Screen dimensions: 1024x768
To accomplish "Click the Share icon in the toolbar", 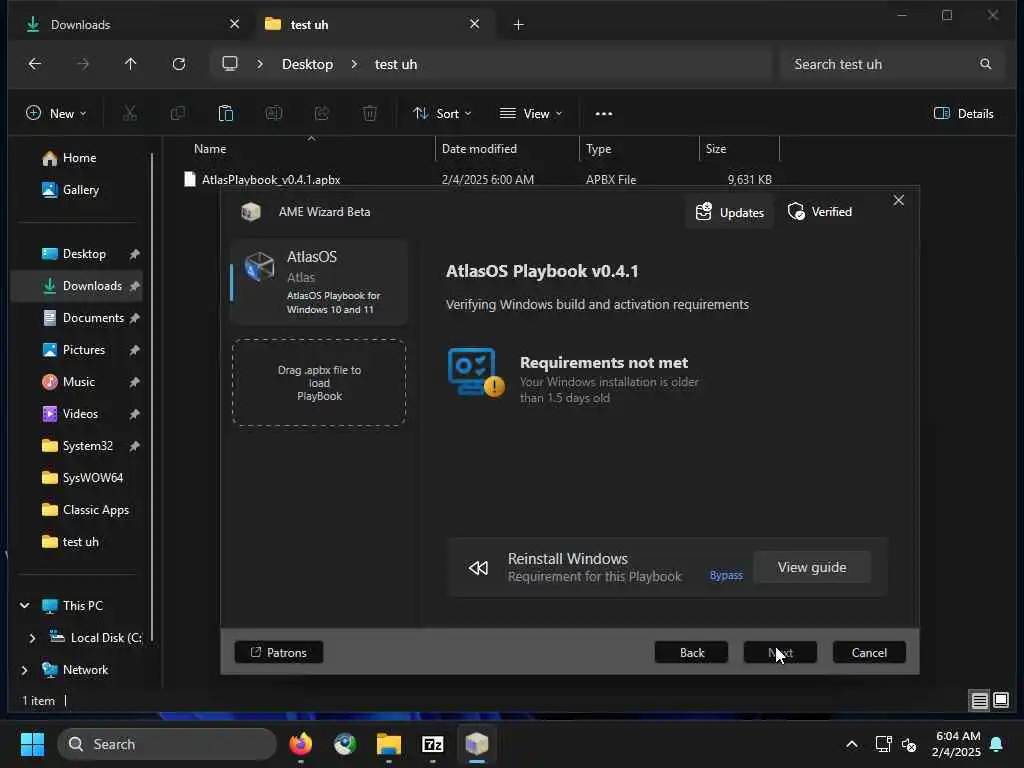I will pyautogui.click(x=322, y=114).
